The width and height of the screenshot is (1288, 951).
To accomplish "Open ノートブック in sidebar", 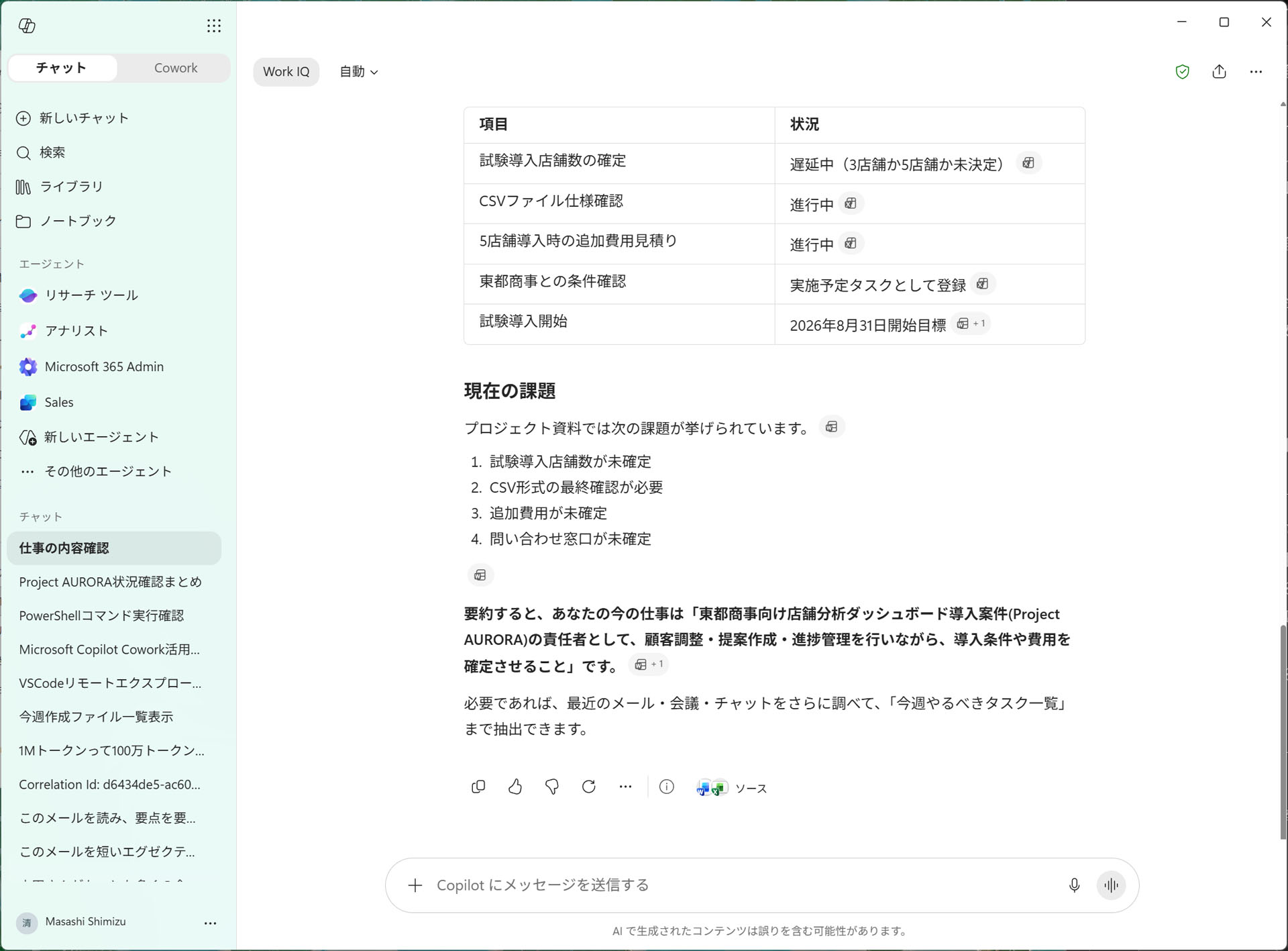I will [66, 221].
